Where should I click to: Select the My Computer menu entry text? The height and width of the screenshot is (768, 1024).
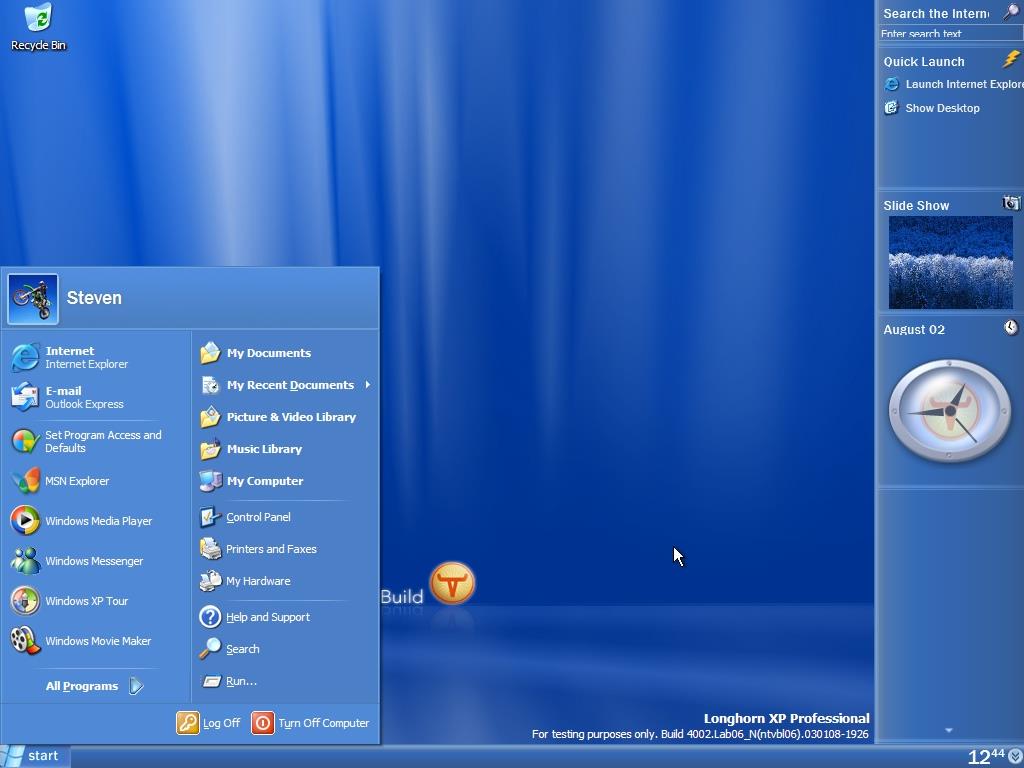pos(264,481)
